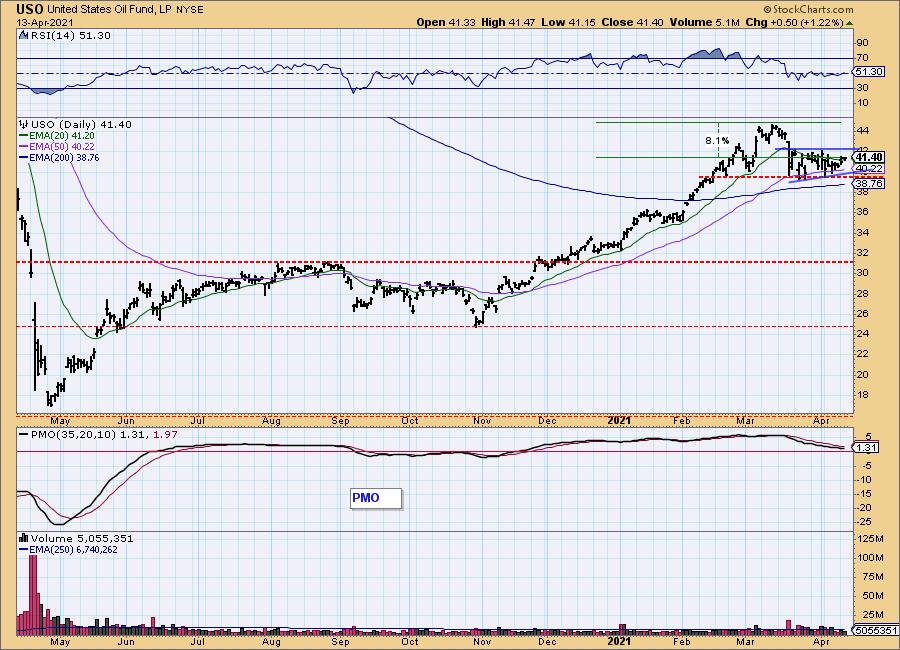The image size is (900, 650).
Task: Select the dark blue EMA(200) legend line marker
Action: 24,157
